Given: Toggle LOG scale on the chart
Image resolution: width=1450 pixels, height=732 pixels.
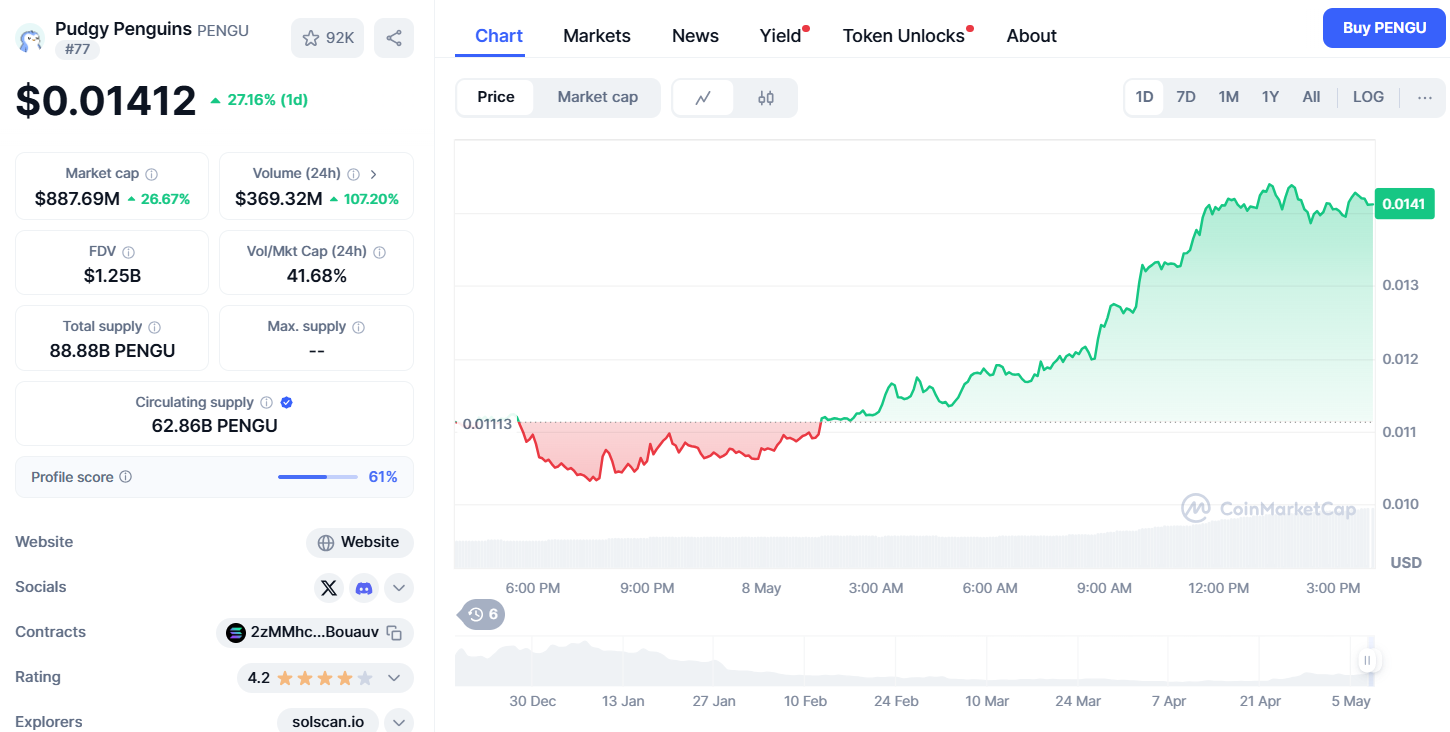Looking at the screenshot, I should [x=1368, y=97].
